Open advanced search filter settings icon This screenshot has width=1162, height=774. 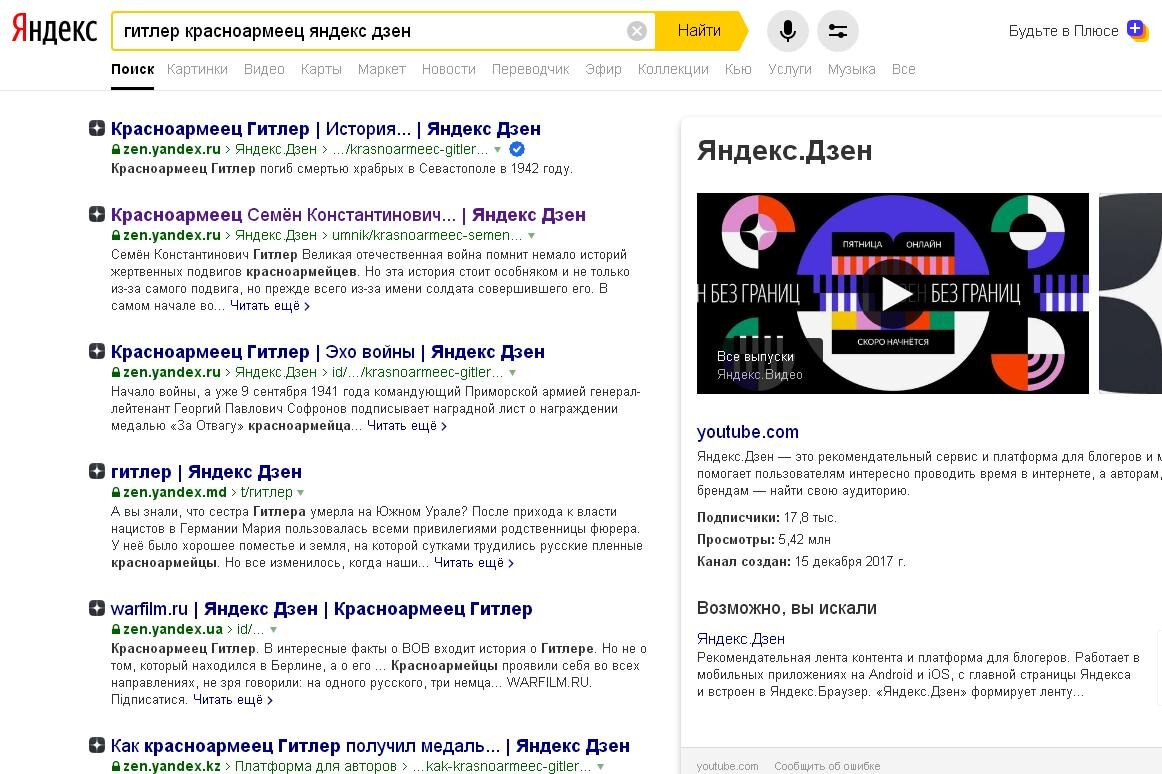point(837,31)
